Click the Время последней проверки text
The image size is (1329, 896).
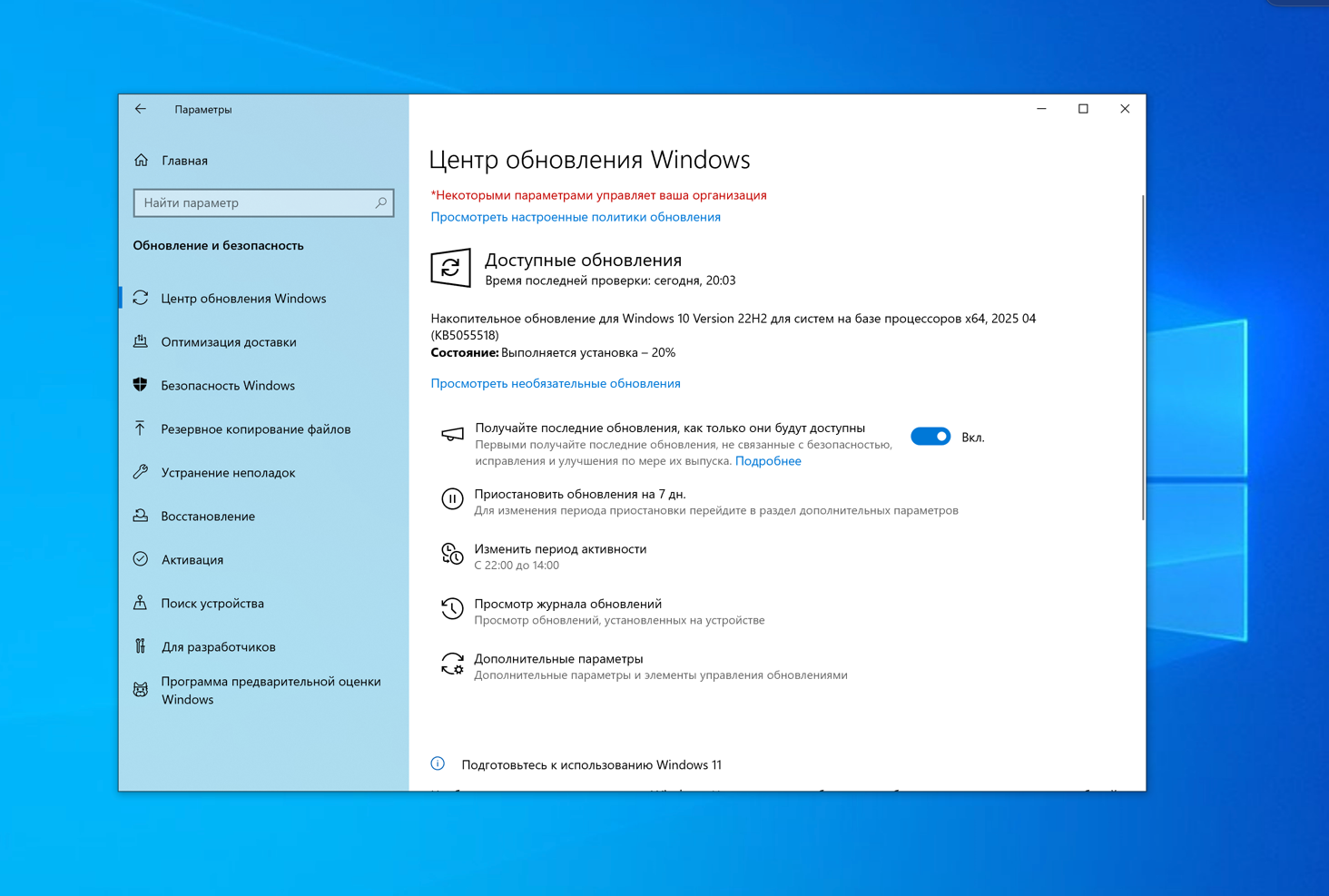[x=610, y=281]
